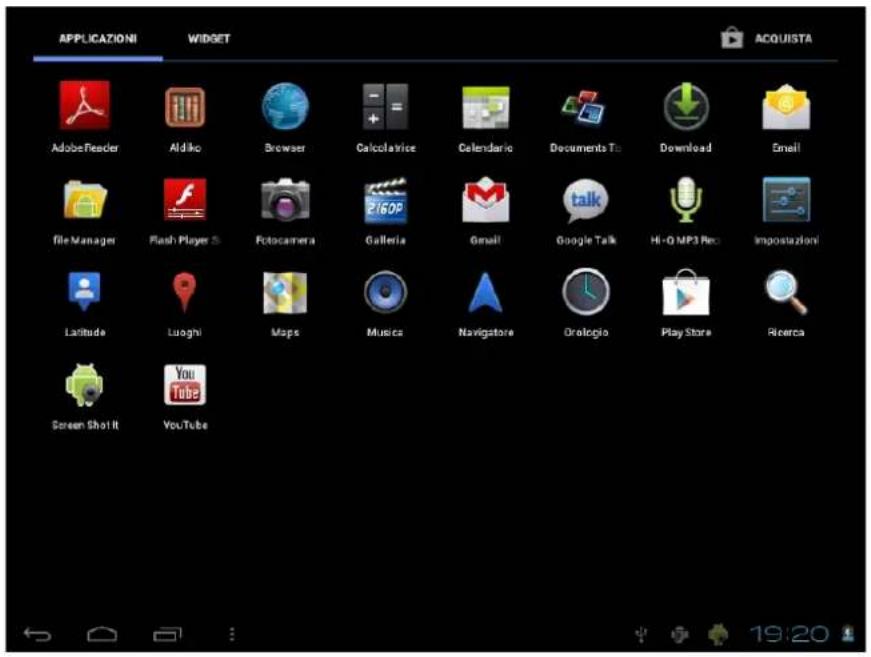Open the Calcolatrice app
Image resolution: width=871 pixels, height=657 pixels.
(386, 107)
